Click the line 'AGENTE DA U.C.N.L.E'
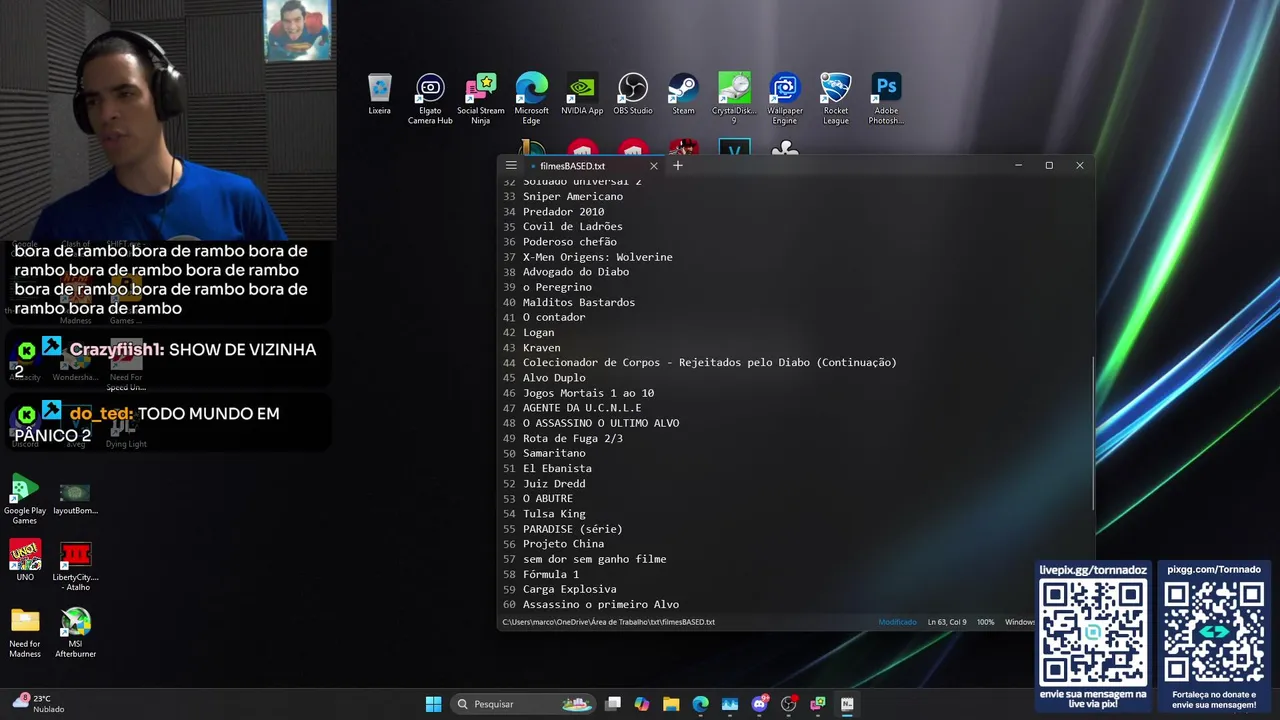1280x720 pixels. [582, 408]
